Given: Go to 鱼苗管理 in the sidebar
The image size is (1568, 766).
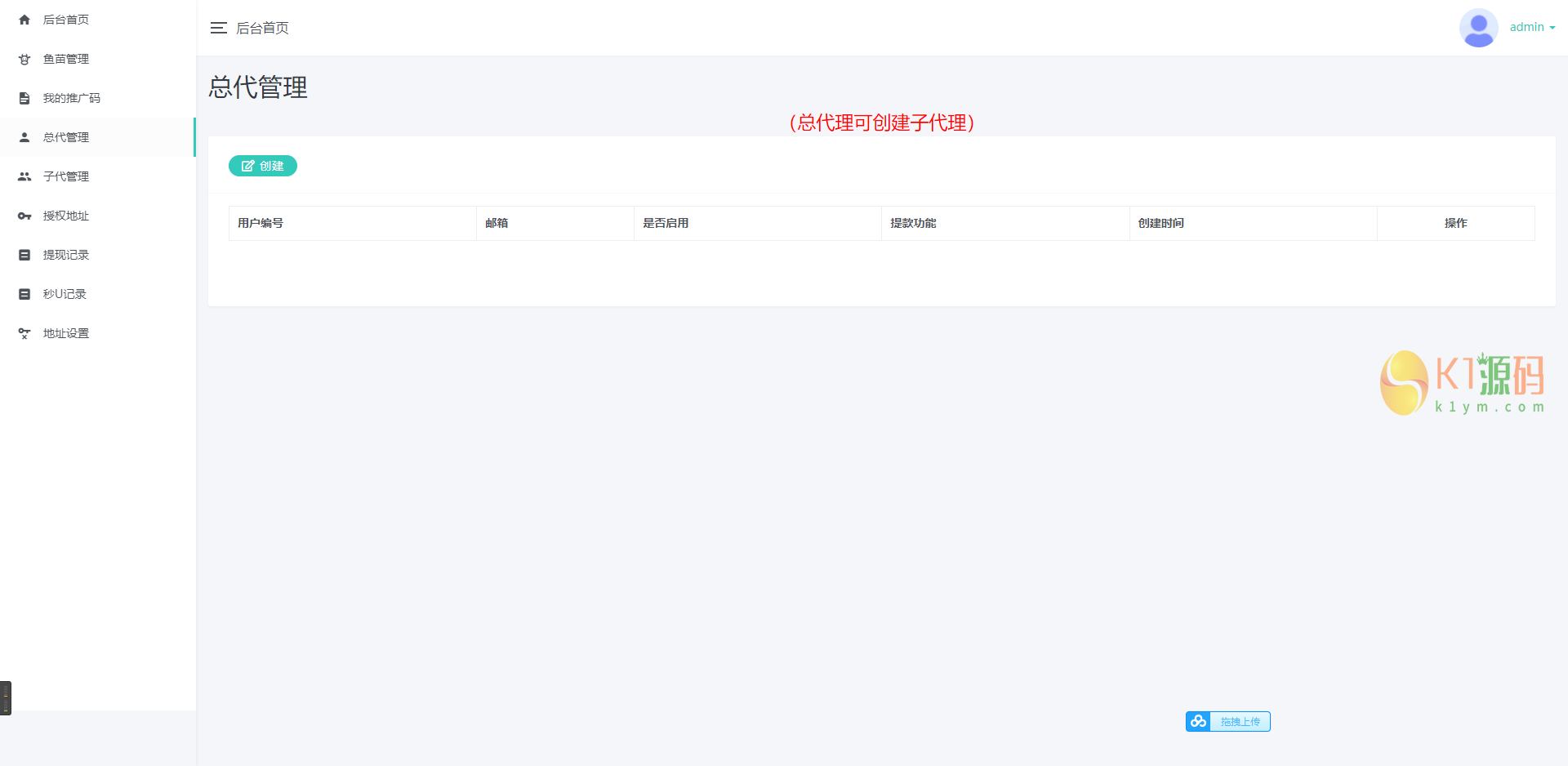Looking at the screenshot, I should pos(98,59).
